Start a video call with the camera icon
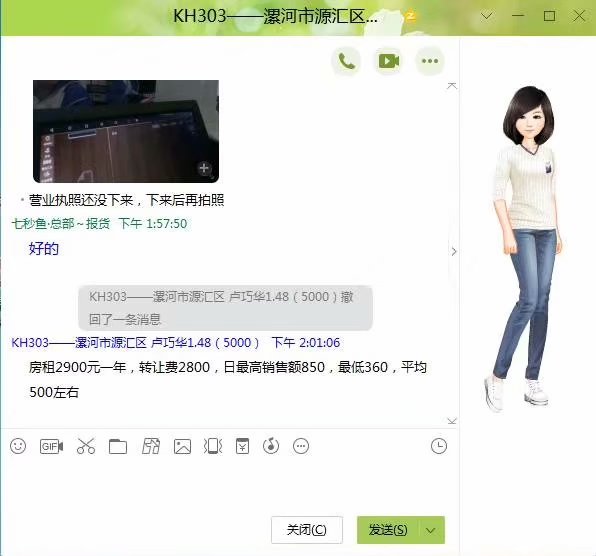The height and width of the screenshot is (556, 596). [388, 61]
